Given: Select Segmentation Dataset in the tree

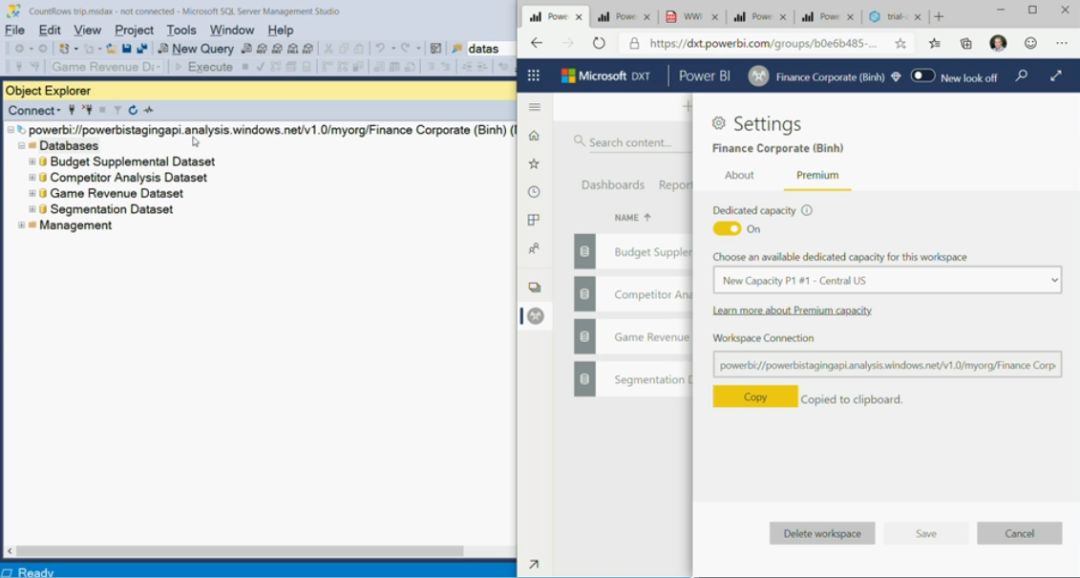Looking at the screenshot, I should [112, 209].
